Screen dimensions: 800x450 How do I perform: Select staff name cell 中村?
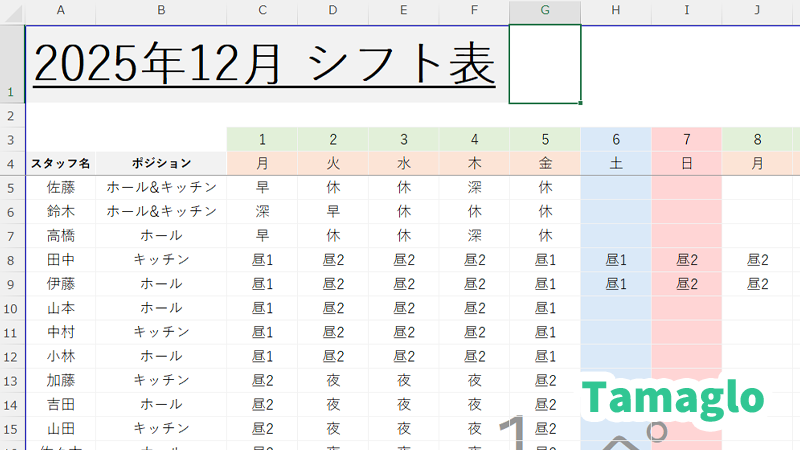(x=61, y=332)
